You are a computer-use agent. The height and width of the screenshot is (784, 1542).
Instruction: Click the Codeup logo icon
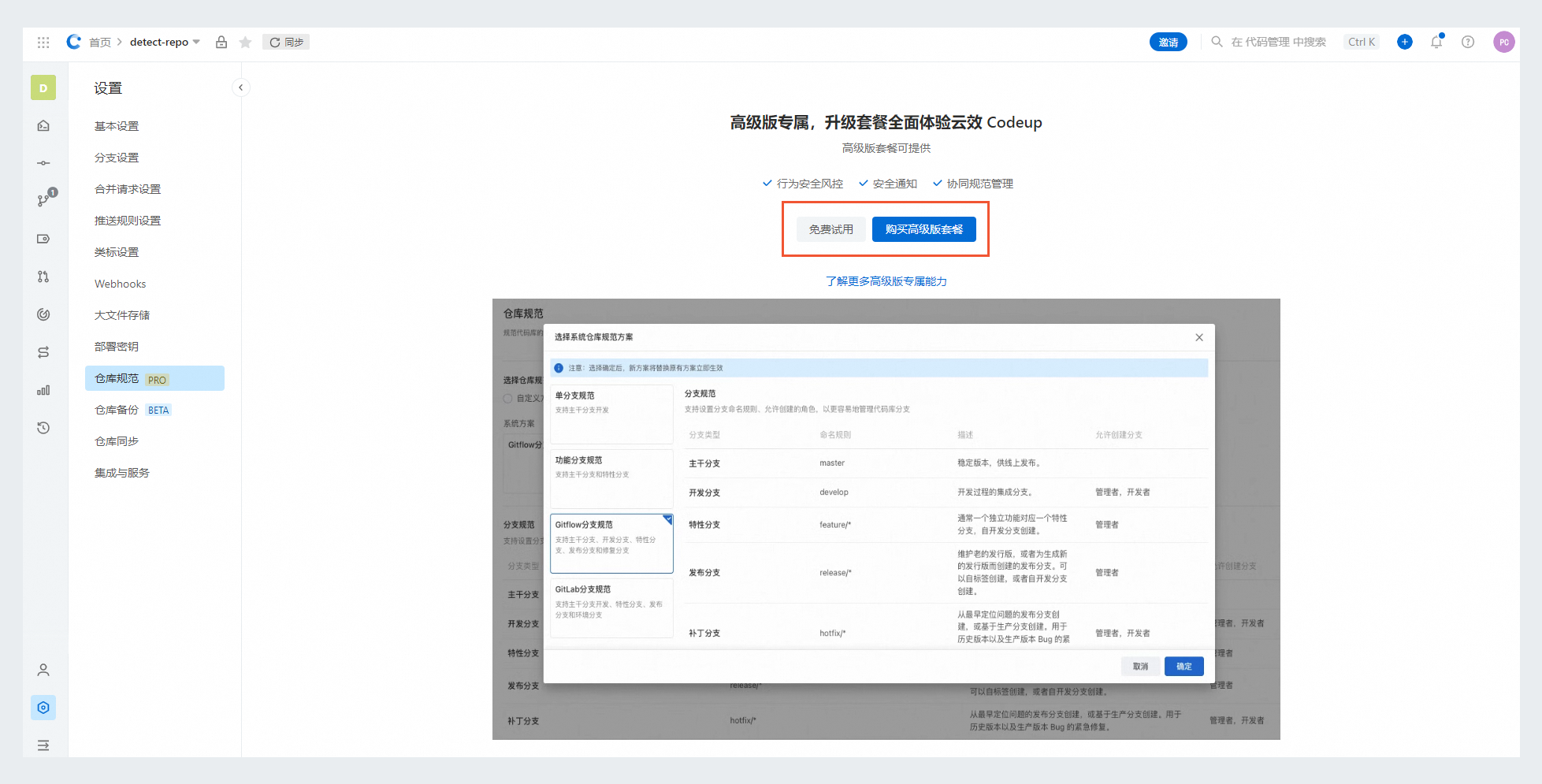click(73, 42)
